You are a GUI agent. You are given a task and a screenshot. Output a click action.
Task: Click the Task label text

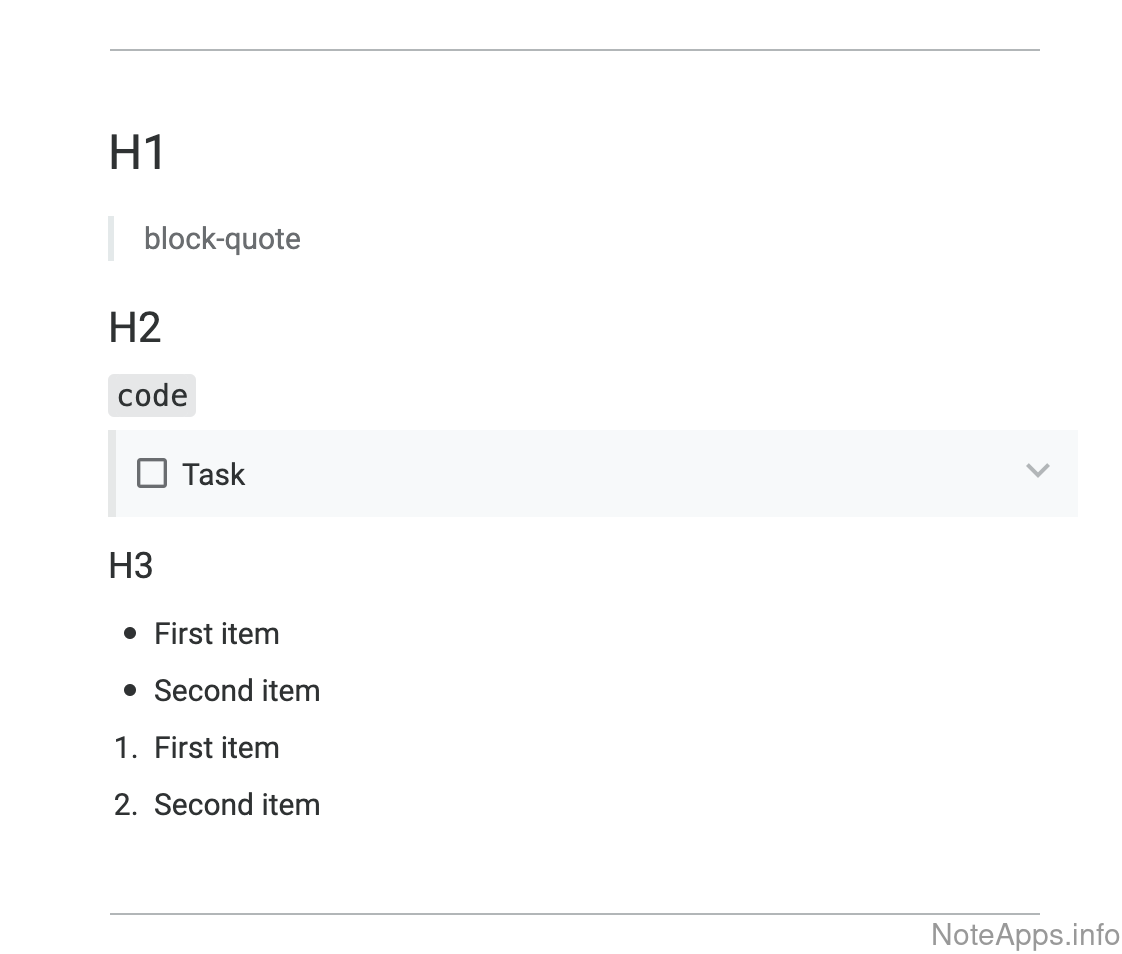click(x=213, y=474)
